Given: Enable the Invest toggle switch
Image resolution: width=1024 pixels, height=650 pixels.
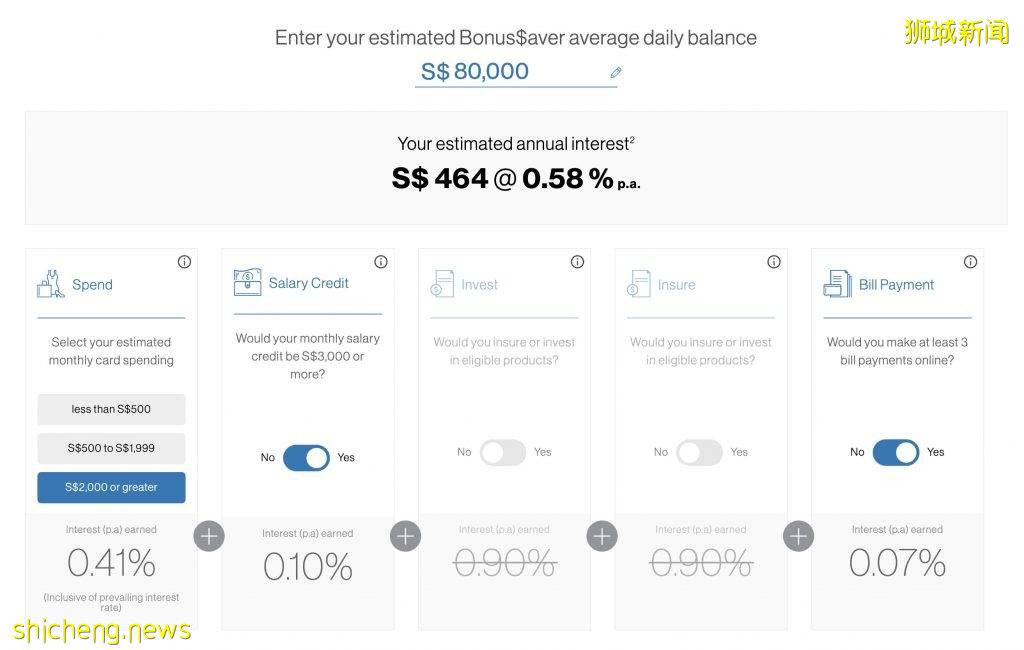Looking at the screenshot, I should click(x=503, y=452).
